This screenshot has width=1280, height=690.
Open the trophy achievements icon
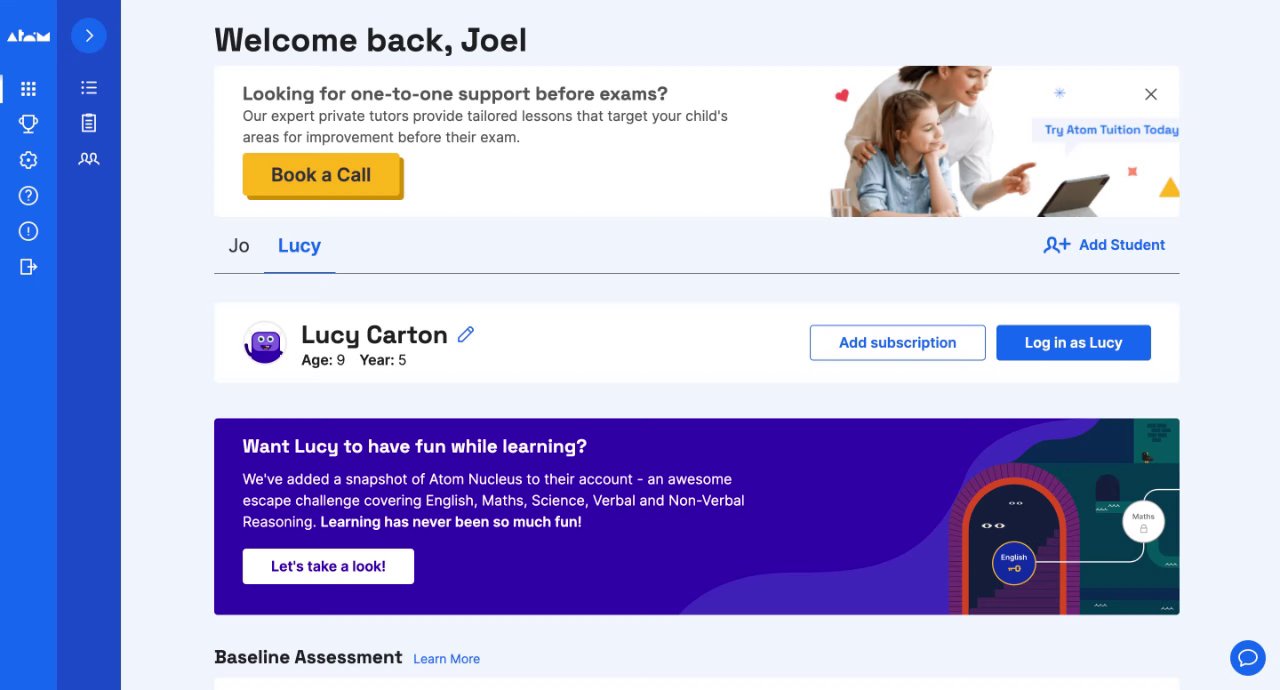click(x=28, y=124)
